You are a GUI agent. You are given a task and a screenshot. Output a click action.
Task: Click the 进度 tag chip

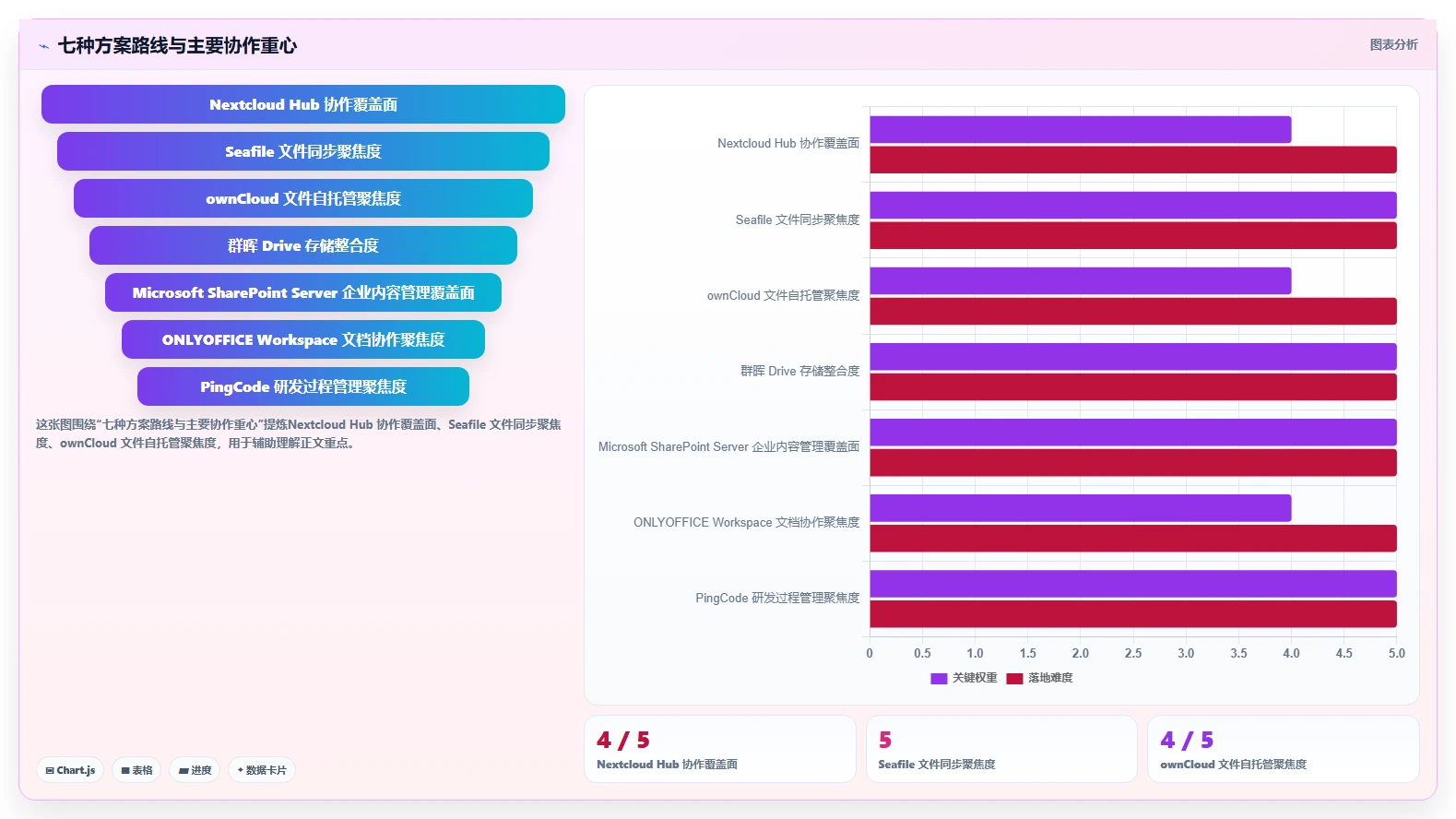pos(195,770)
